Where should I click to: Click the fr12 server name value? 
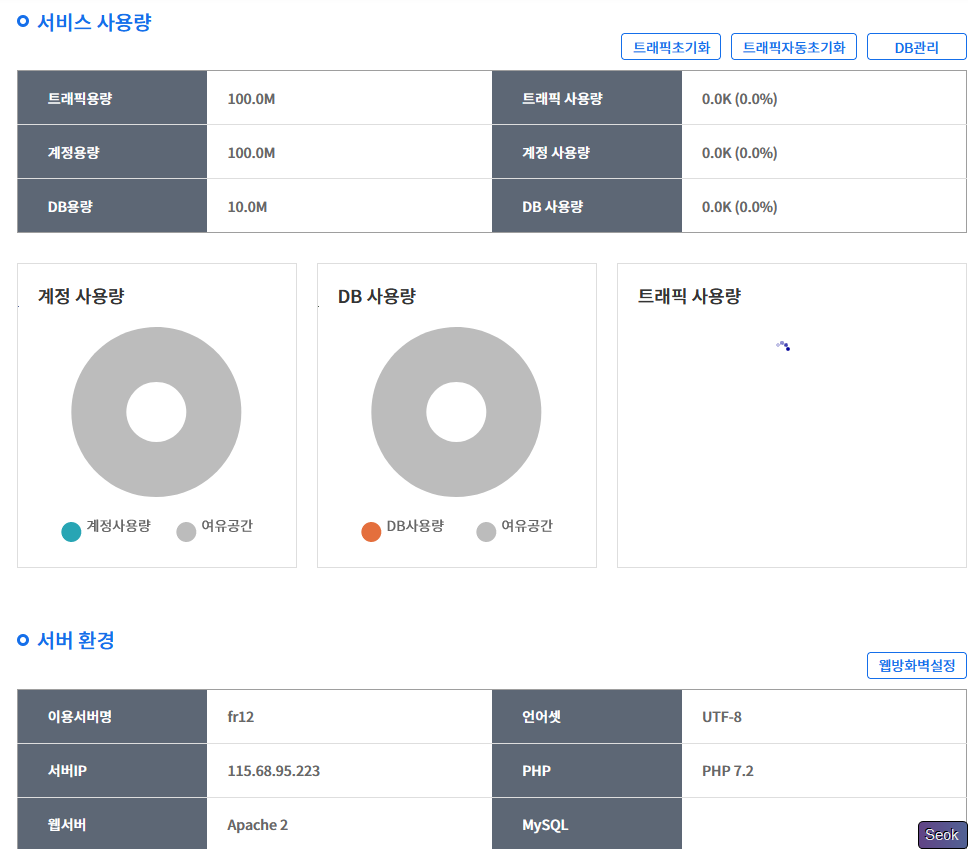[240, 717]
